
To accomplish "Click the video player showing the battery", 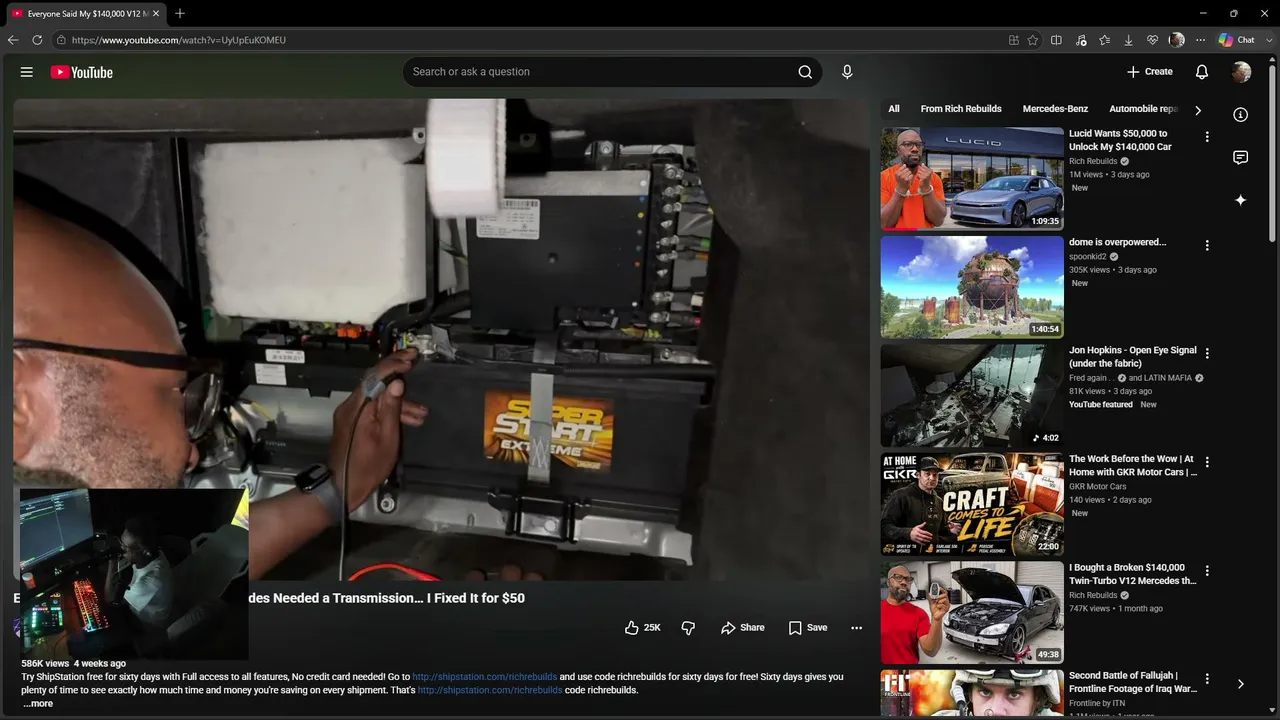I will click(441, 339).
